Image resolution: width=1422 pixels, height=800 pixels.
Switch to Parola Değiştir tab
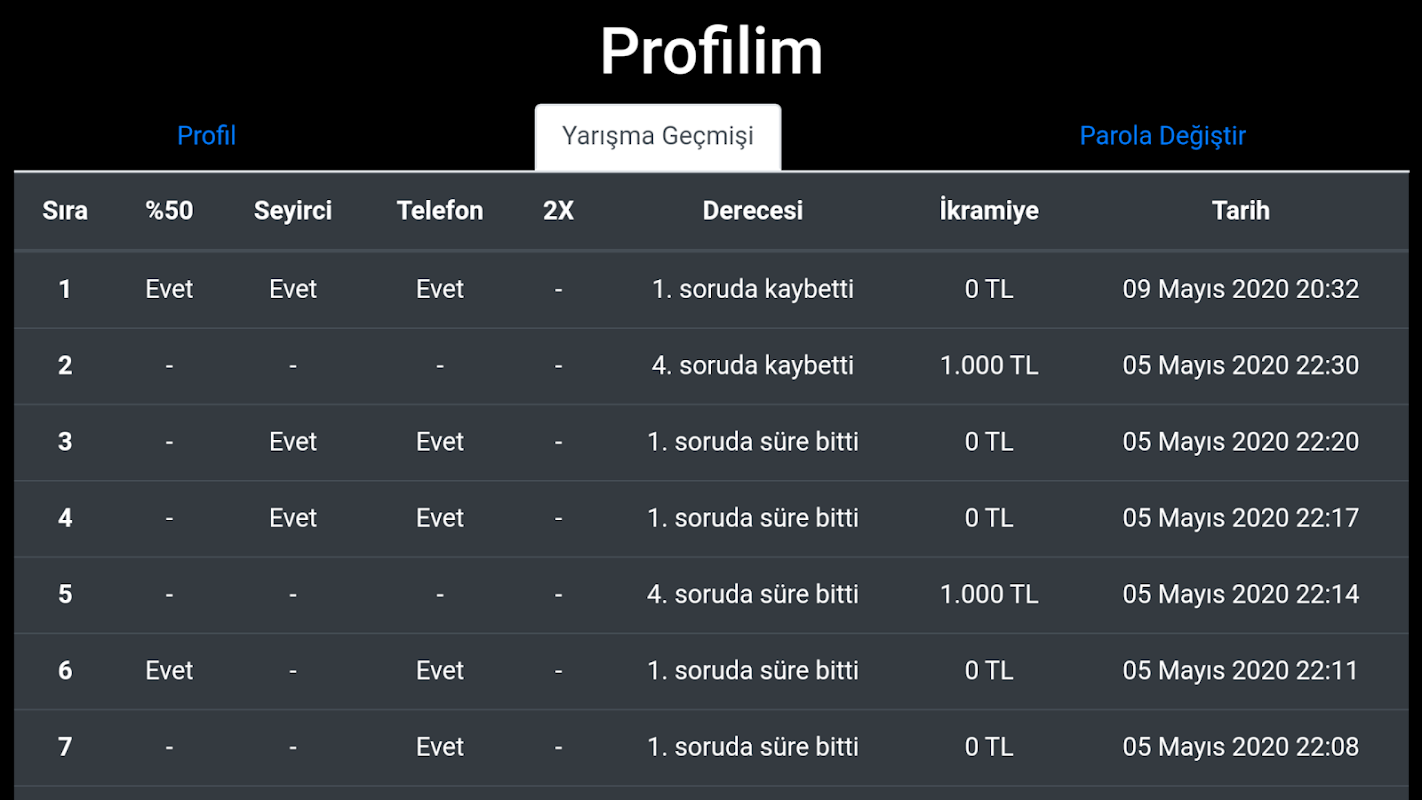tap(1162, 135)
